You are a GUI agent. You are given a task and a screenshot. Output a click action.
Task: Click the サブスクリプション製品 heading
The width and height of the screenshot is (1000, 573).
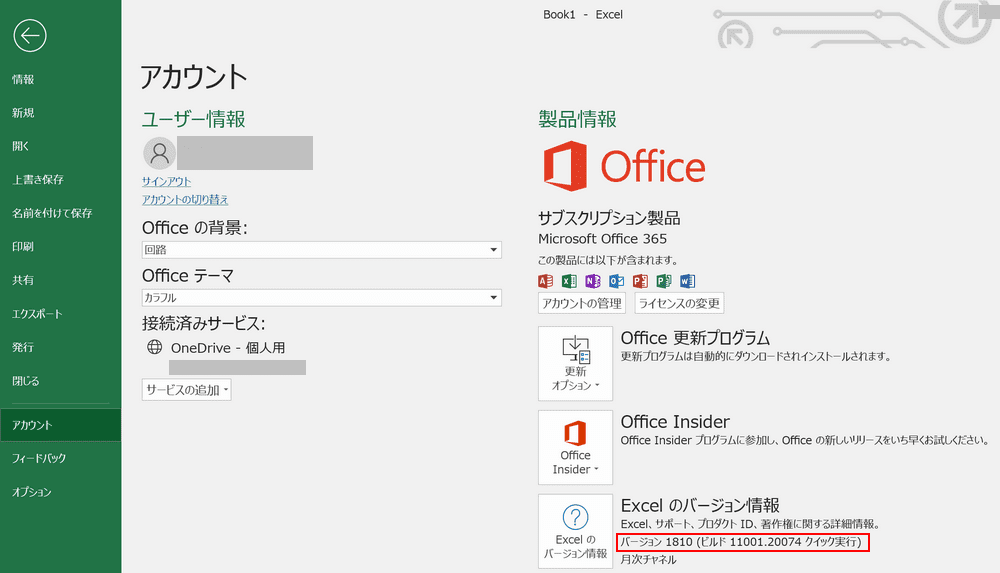609,218
